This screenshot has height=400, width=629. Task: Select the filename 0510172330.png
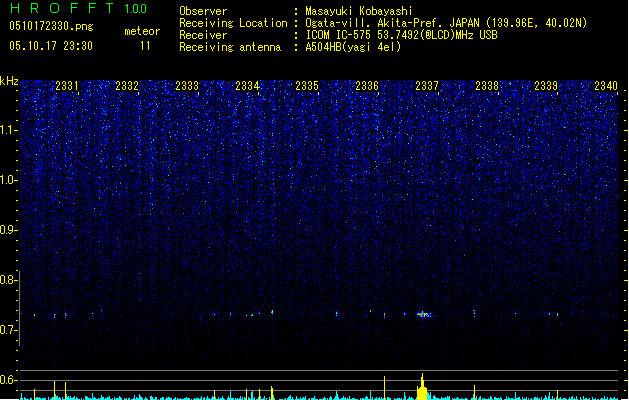pos(51,26)
